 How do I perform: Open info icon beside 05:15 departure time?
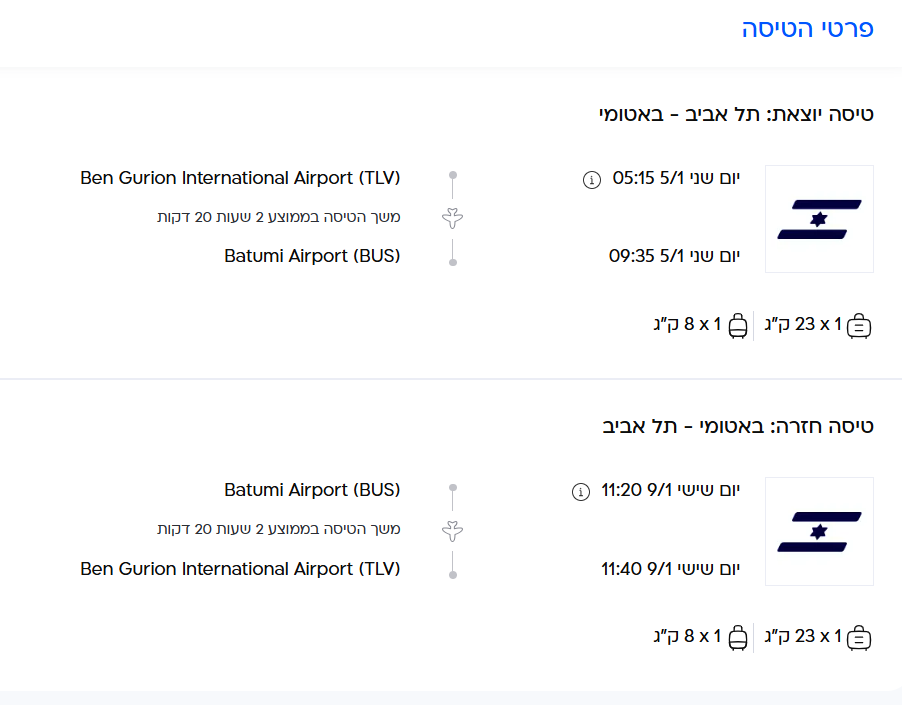[591, 180]
